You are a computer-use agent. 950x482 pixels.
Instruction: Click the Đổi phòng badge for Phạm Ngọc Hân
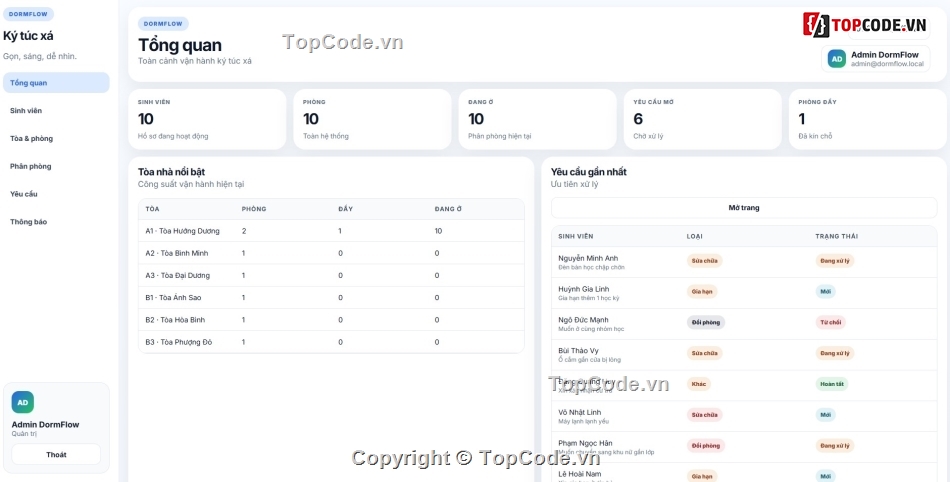click(x=706, y=446)
